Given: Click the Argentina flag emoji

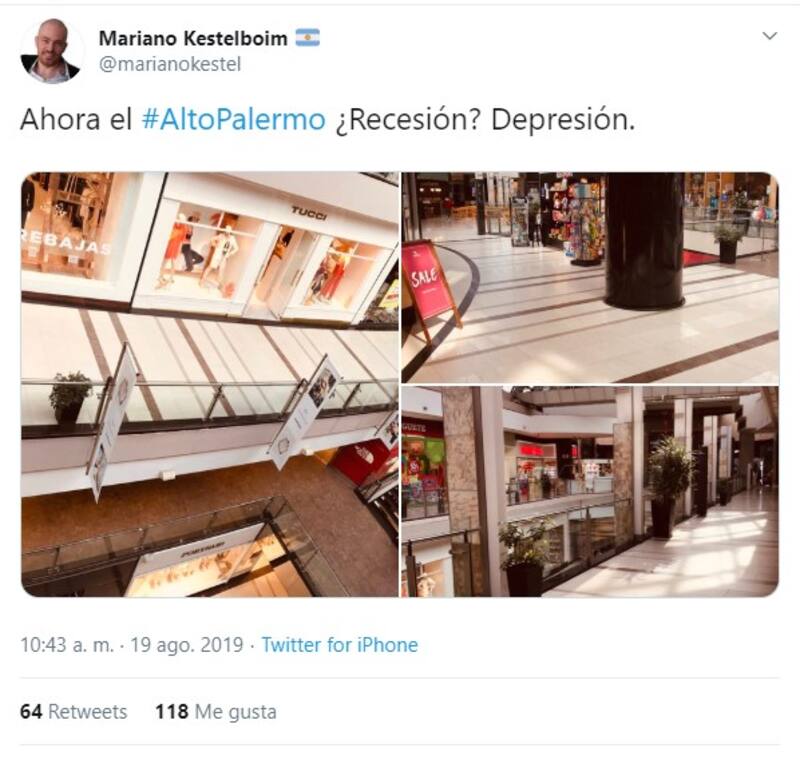Looking at the screenshot, I should [x=308, y=38].
